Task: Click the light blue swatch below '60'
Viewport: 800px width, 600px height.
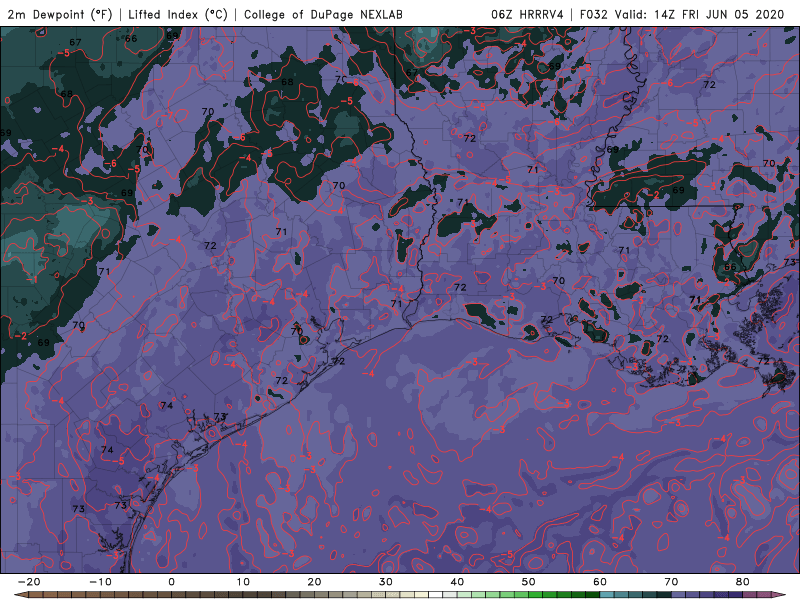Action: [607, 594]
